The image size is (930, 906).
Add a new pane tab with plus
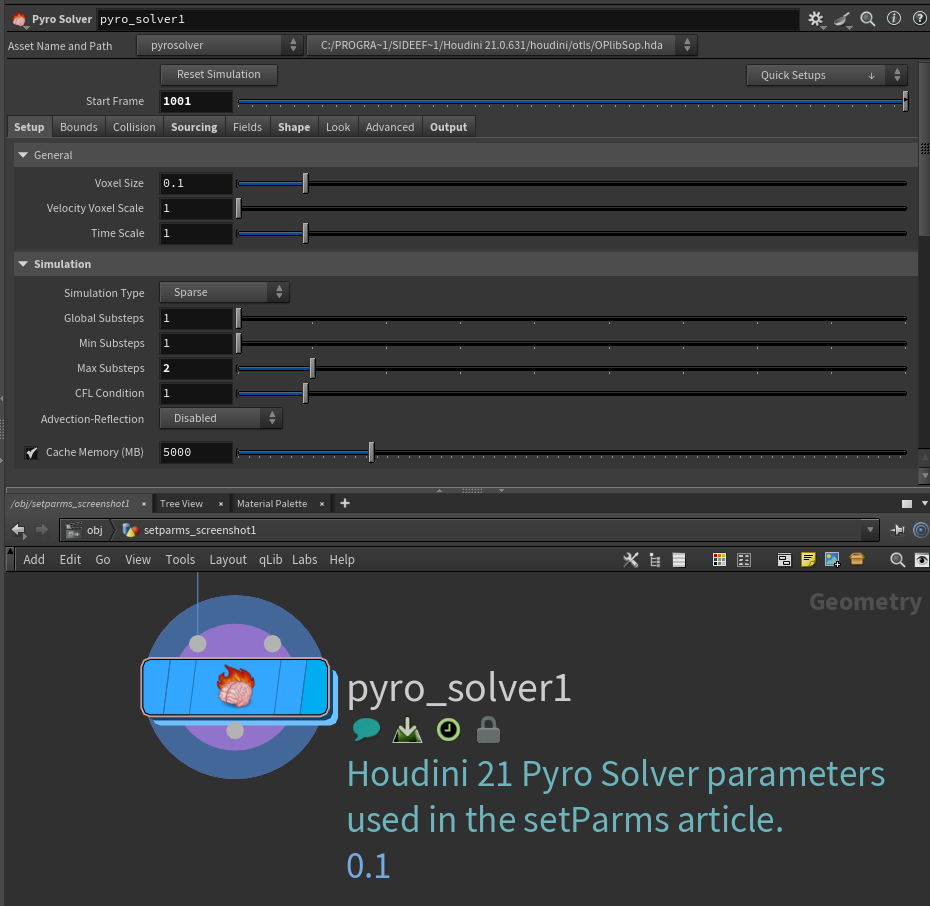(x=345, y=503)
